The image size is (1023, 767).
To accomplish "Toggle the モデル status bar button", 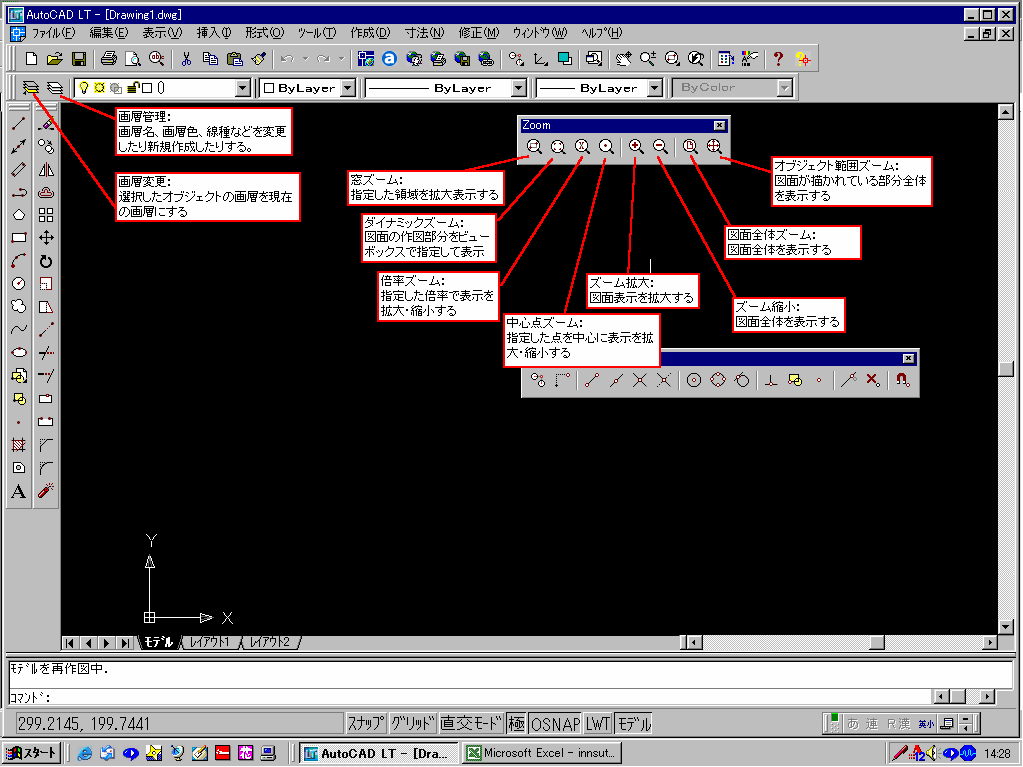I will pos(634,723).
